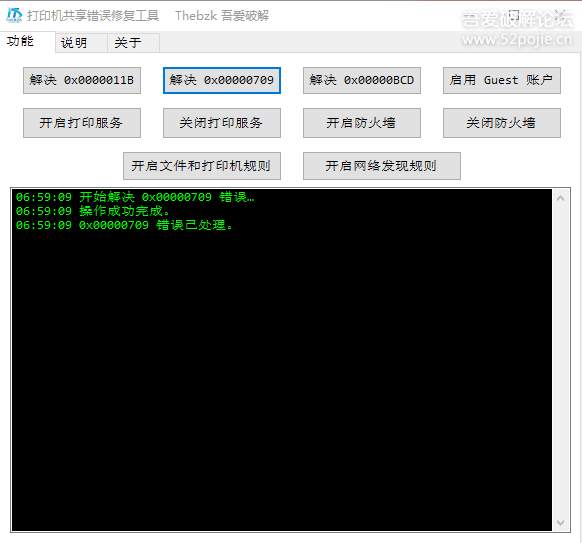Click inside the black log output area
This screenshot has height=543, width=582.
tap(282, 371)
